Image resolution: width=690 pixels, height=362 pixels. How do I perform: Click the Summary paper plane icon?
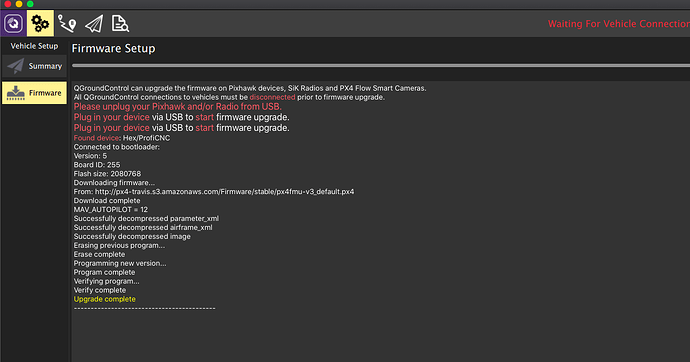point(16,66)
